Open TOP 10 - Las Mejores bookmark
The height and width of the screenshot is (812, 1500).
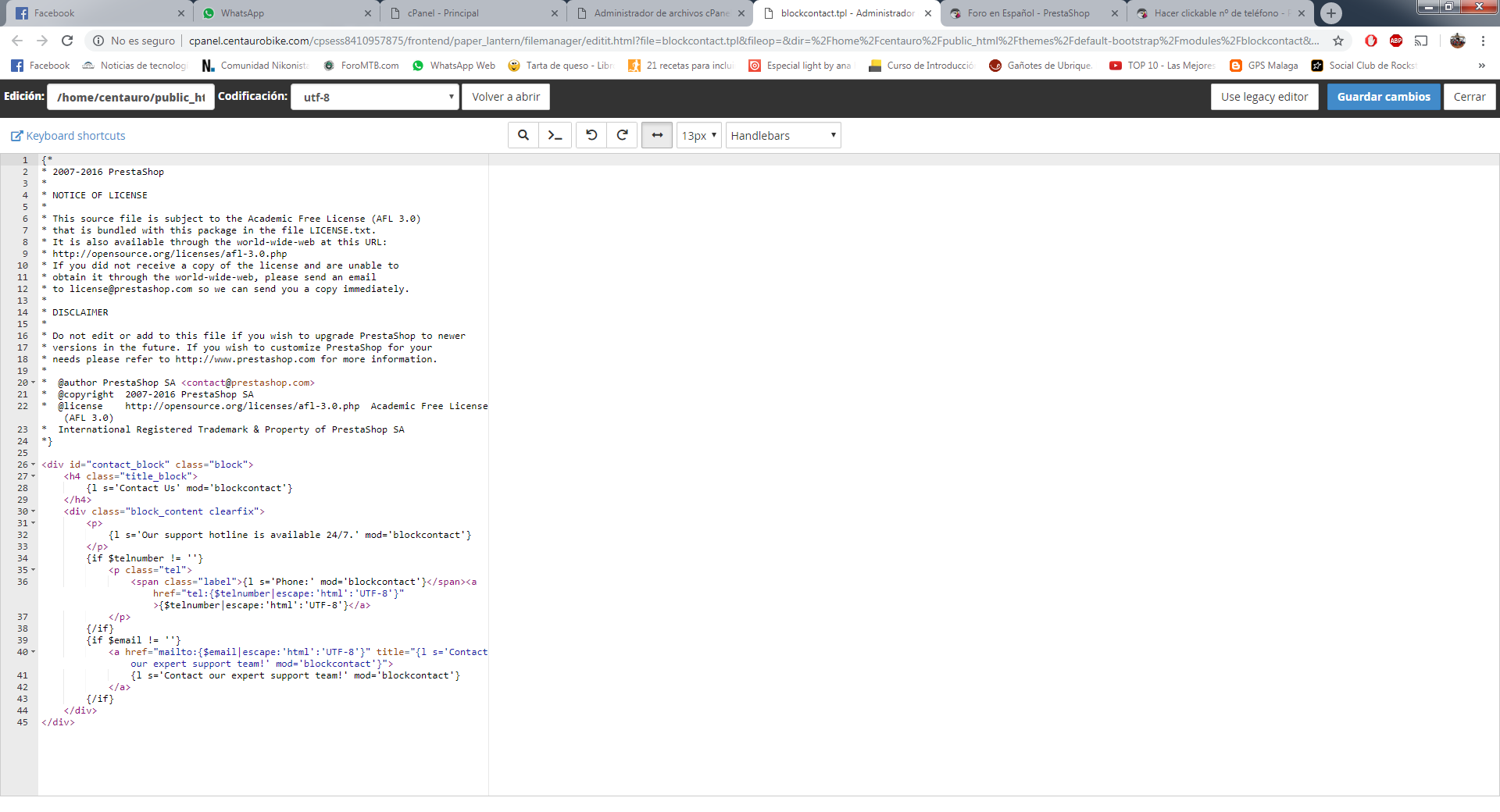coord(1162,66)
